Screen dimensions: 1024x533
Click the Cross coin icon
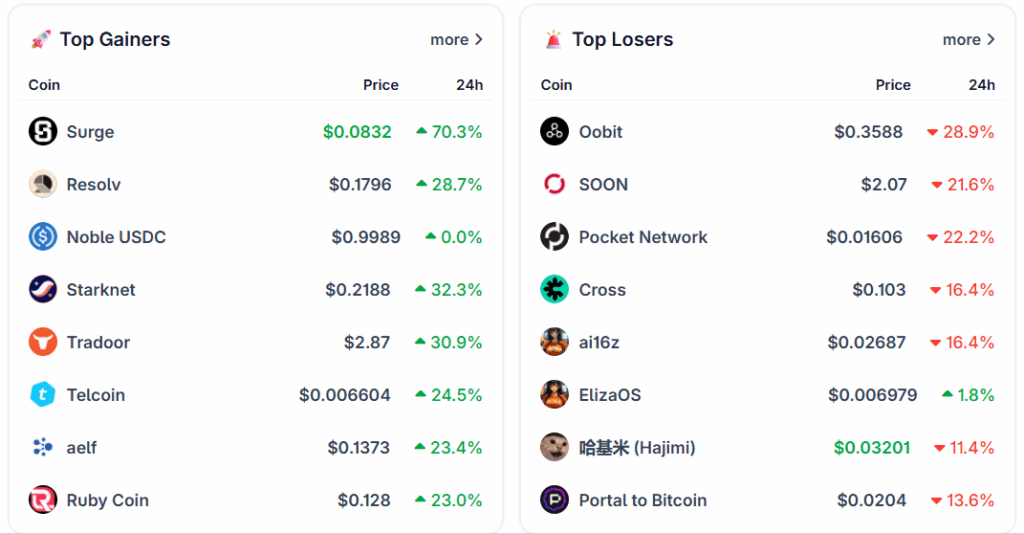pos(555,290)
